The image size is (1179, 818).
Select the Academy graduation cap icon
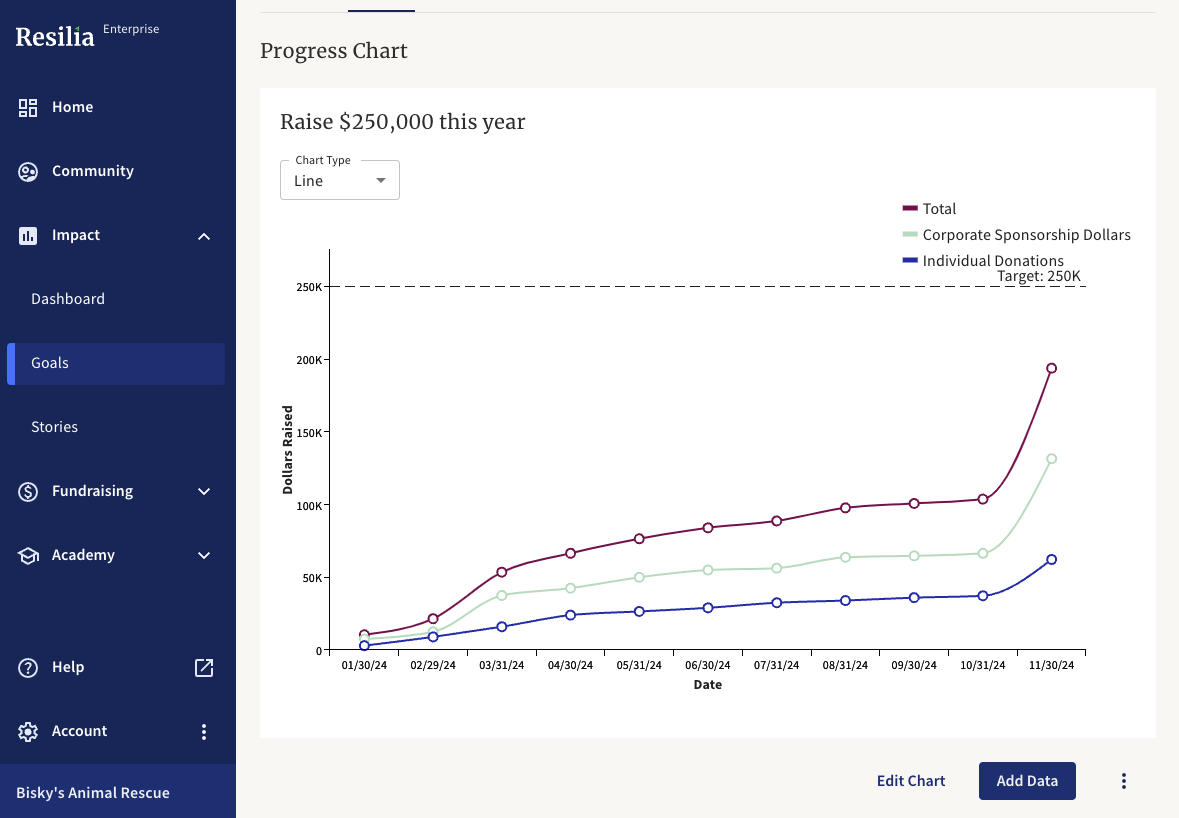[x=27, y=555]
